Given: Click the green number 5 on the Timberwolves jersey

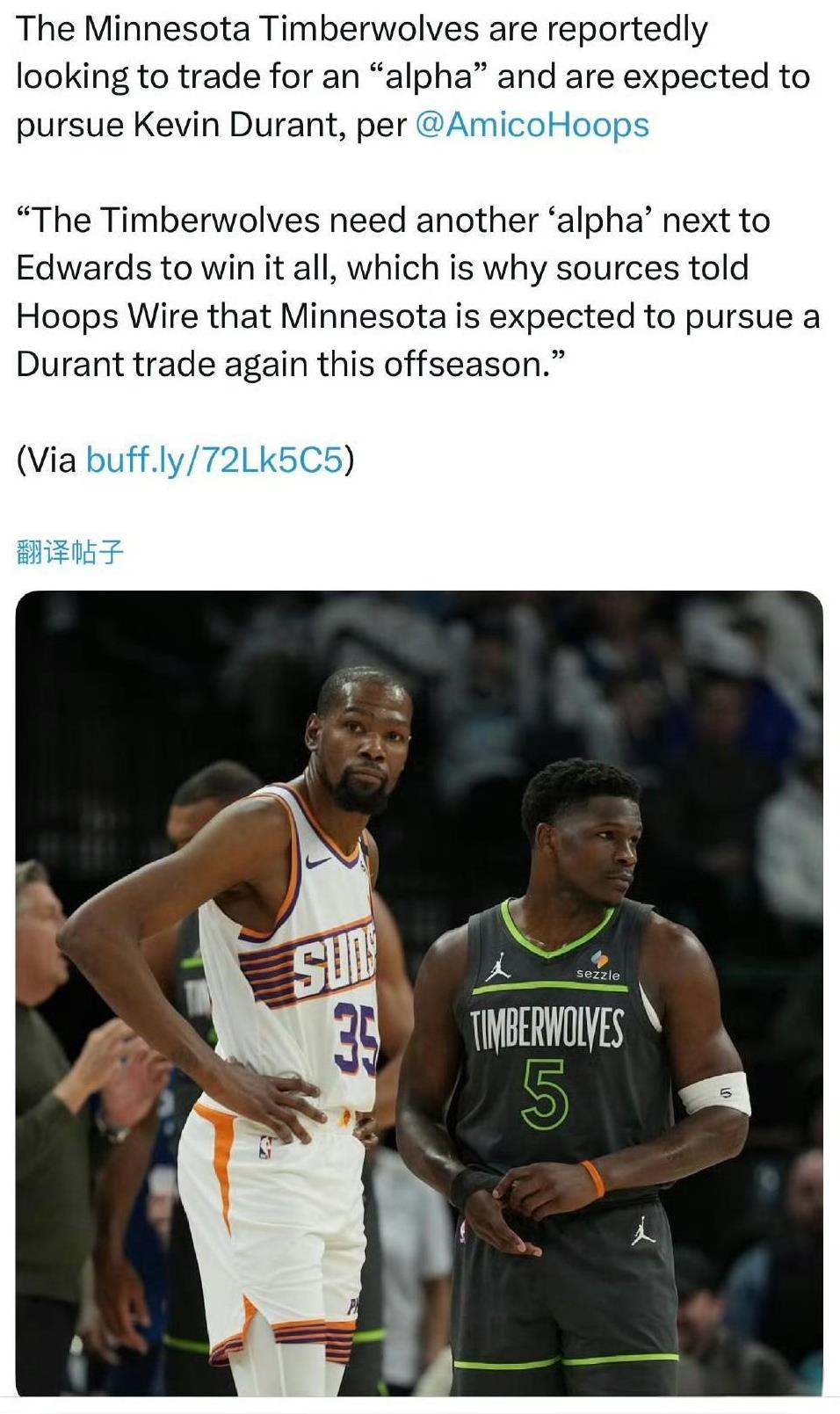Looking at the screenshot, I should 546,1094.
